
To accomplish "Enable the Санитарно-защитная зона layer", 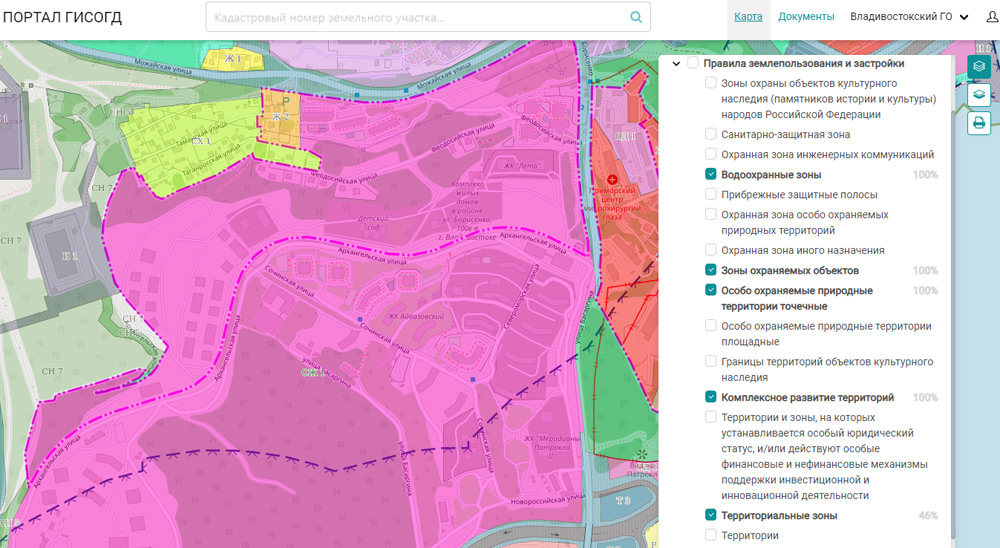I will [x=710, y=133].
